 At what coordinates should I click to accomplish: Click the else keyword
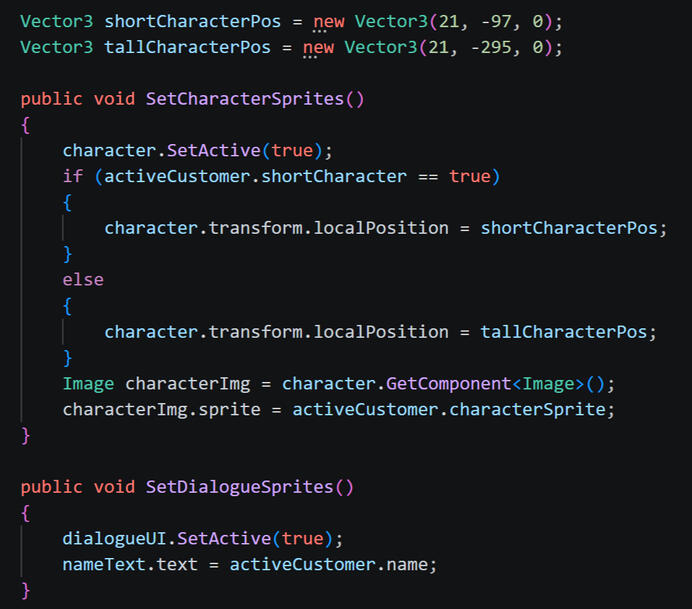click(83, 280)
